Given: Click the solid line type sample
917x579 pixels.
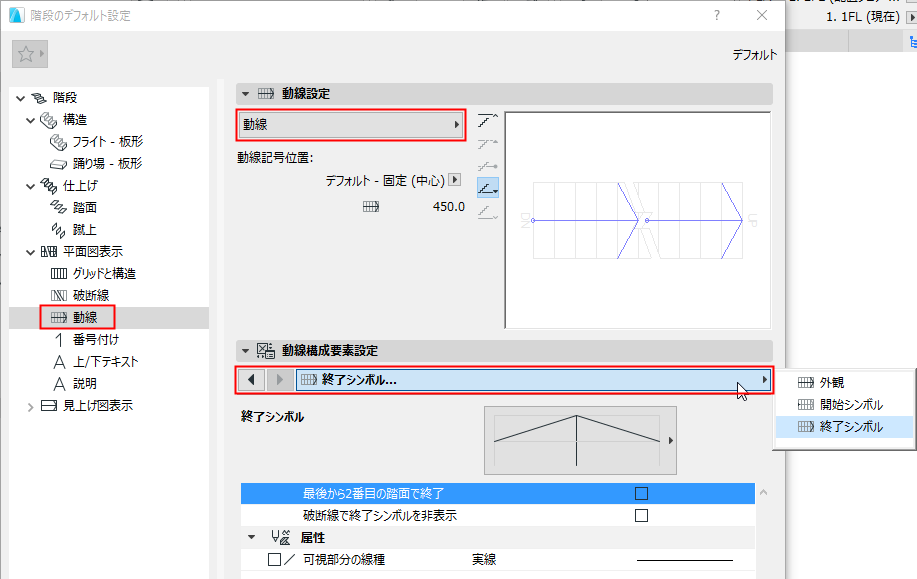Looking at the screenshot, I should tap(684, 560).
